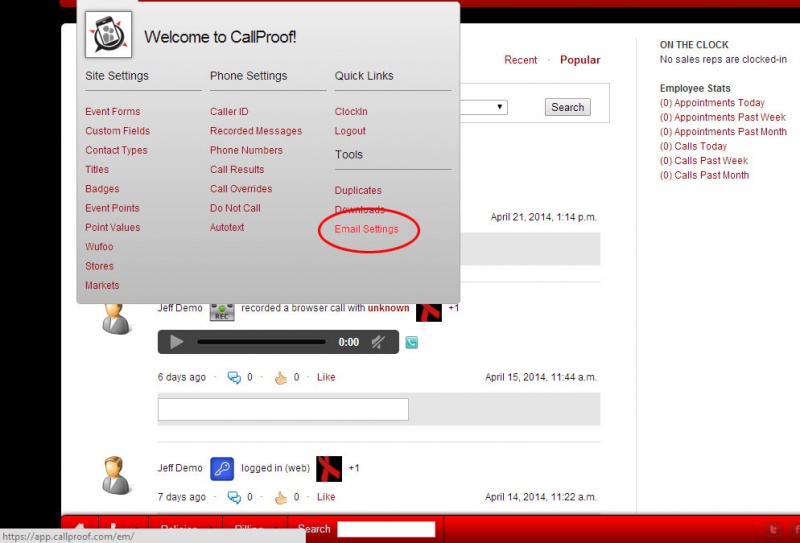Open the Badges settings link

point(102,189)
